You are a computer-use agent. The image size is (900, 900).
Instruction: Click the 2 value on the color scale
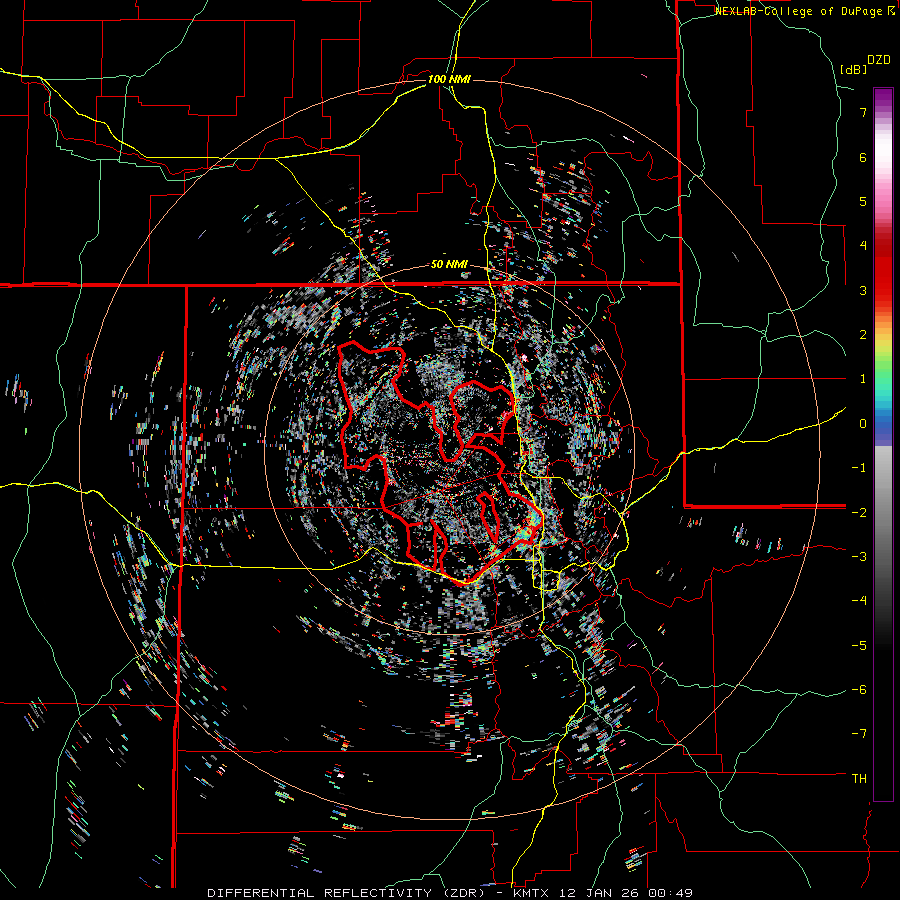(863, 335)
